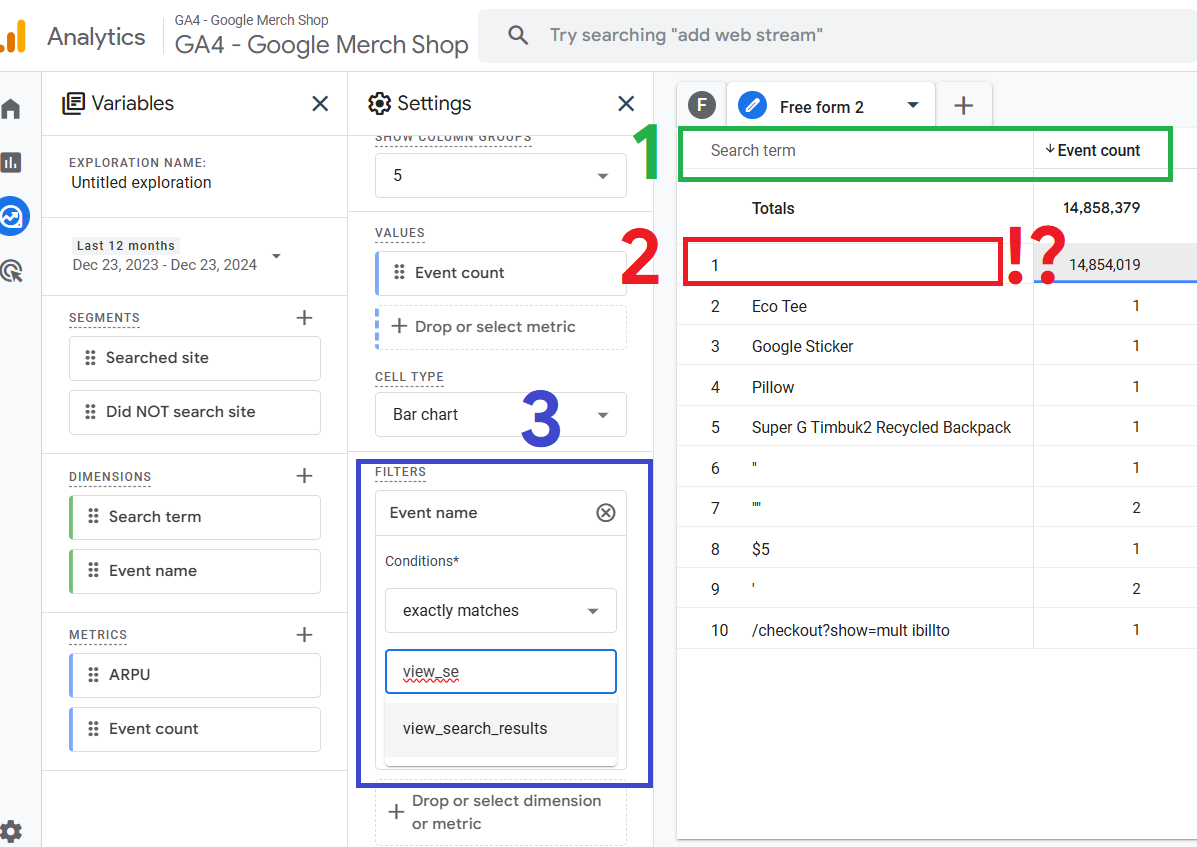
Task: Open the Home icon in left sidebar
Action: (x=11, y=108)
